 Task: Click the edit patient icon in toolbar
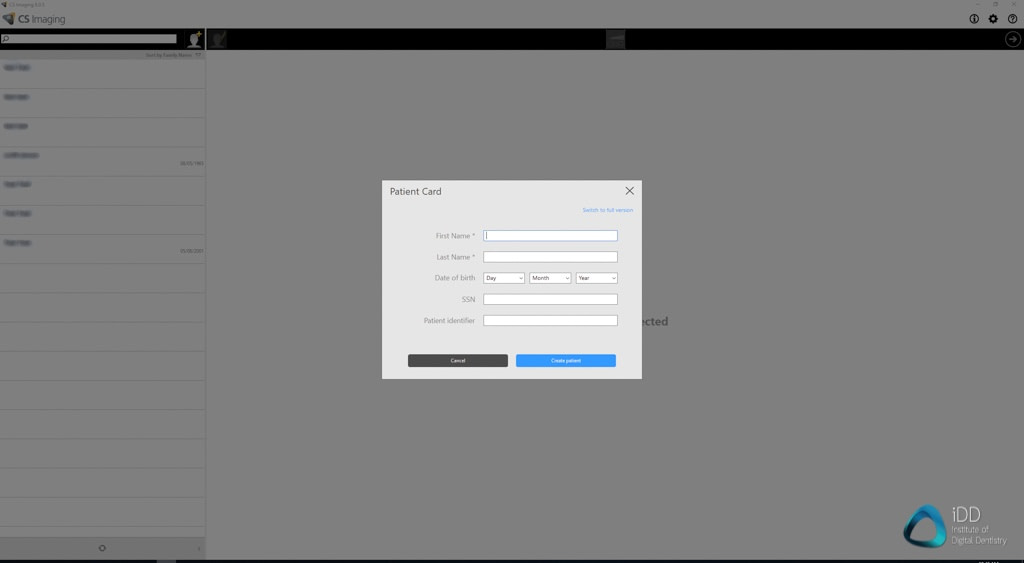pos(219,39)
